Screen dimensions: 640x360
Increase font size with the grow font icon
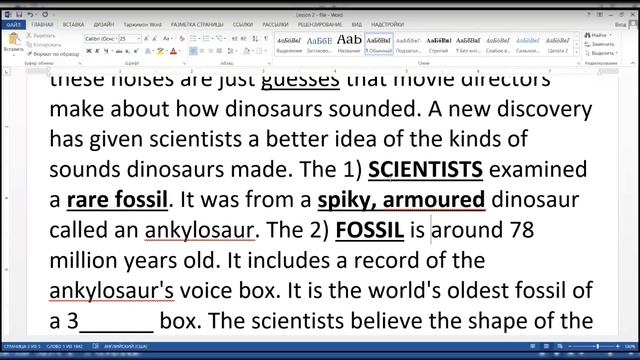(x=147, y=39)
